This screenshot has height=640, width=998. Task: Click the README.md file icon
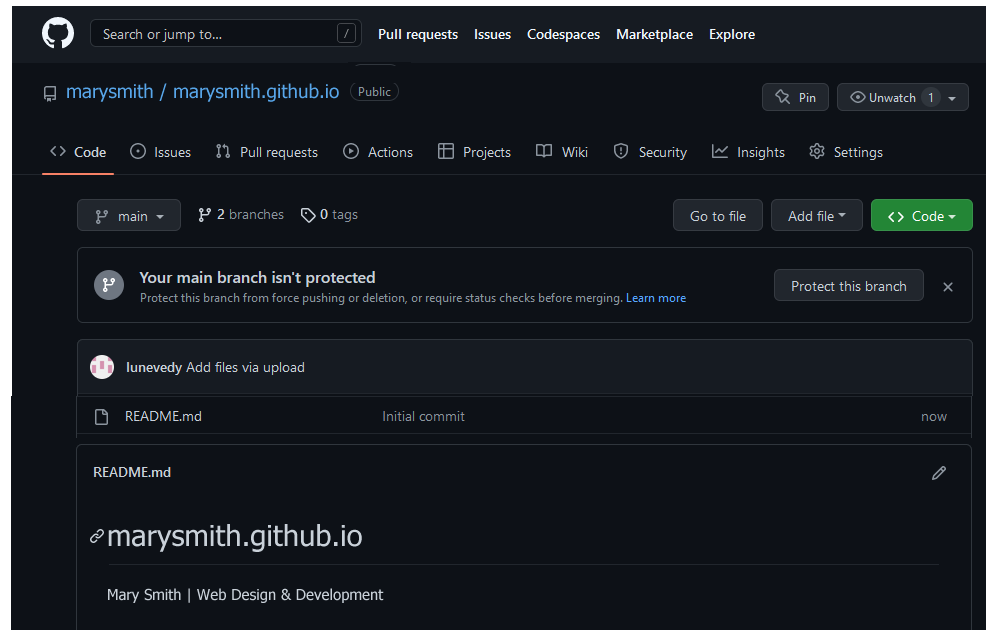101,417
